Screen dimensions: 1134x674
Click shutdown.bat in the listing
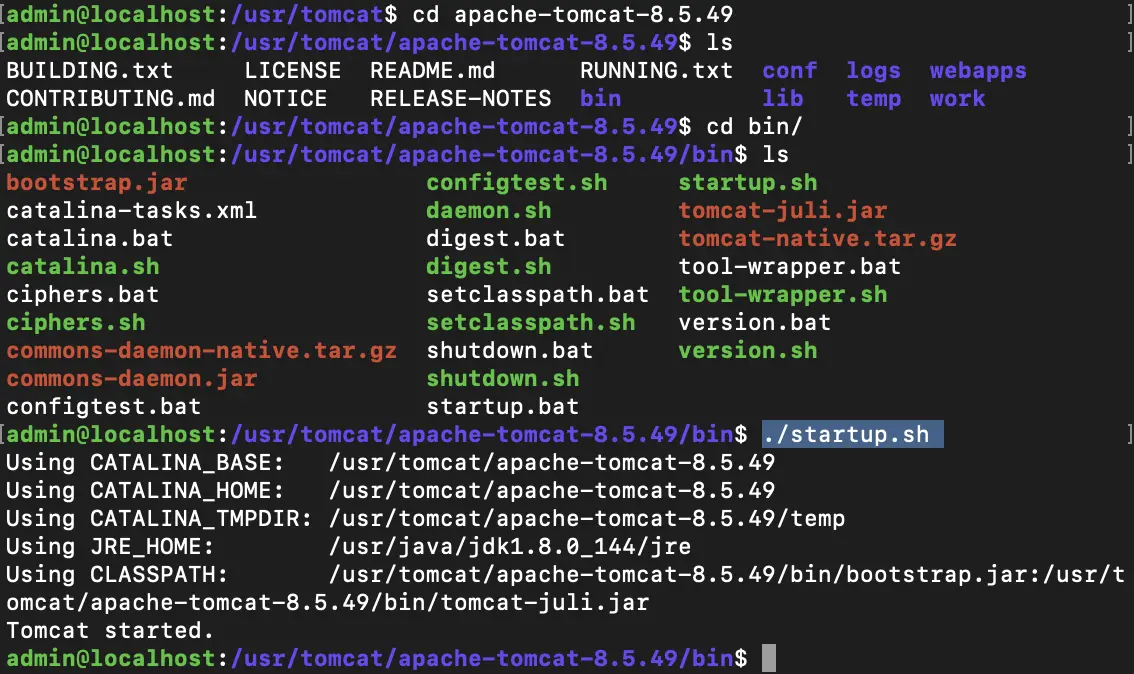pos(510,351)
